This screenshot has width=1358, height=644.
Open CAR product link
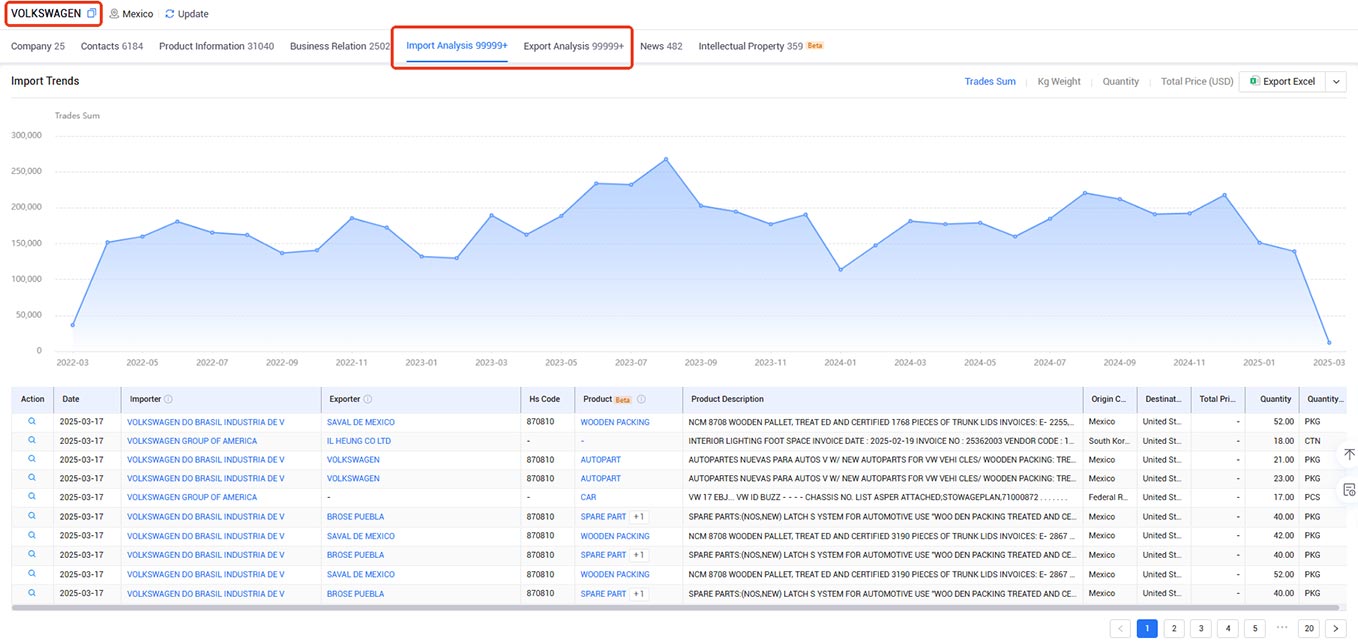(588, 497)
